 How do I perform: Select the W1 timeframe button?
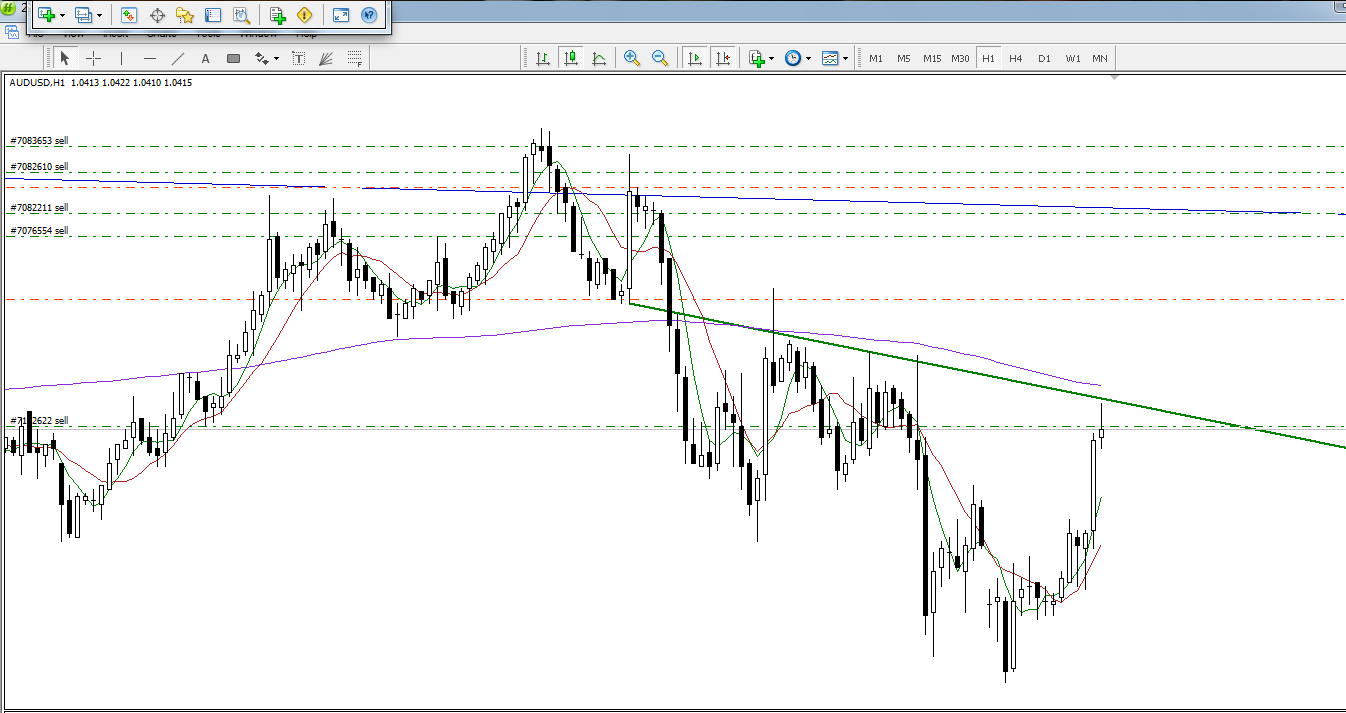point(1073,58)
